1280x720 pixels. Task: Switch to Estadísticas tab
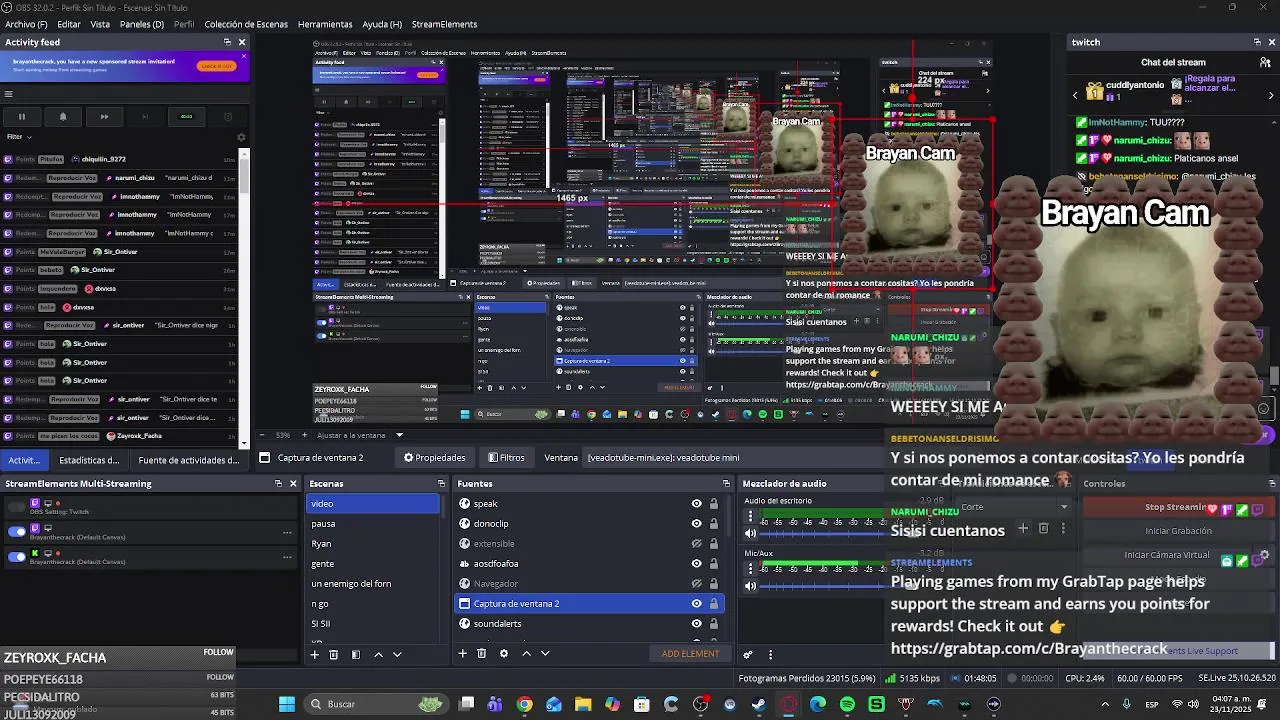click(x=89, y=460)
